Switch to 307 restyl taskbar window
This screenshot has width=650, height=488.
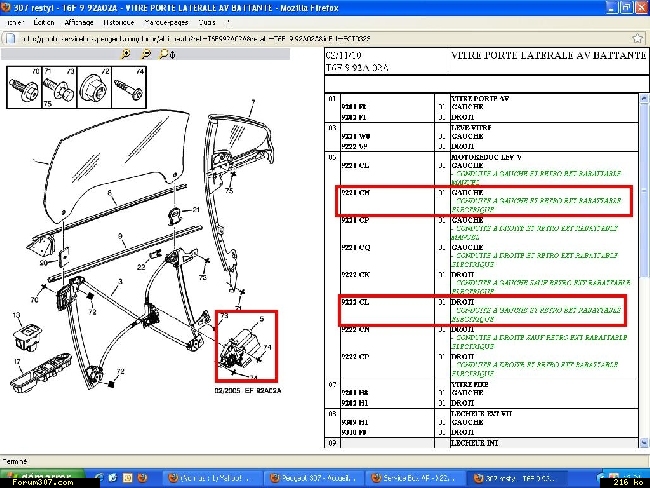(516, 478)
